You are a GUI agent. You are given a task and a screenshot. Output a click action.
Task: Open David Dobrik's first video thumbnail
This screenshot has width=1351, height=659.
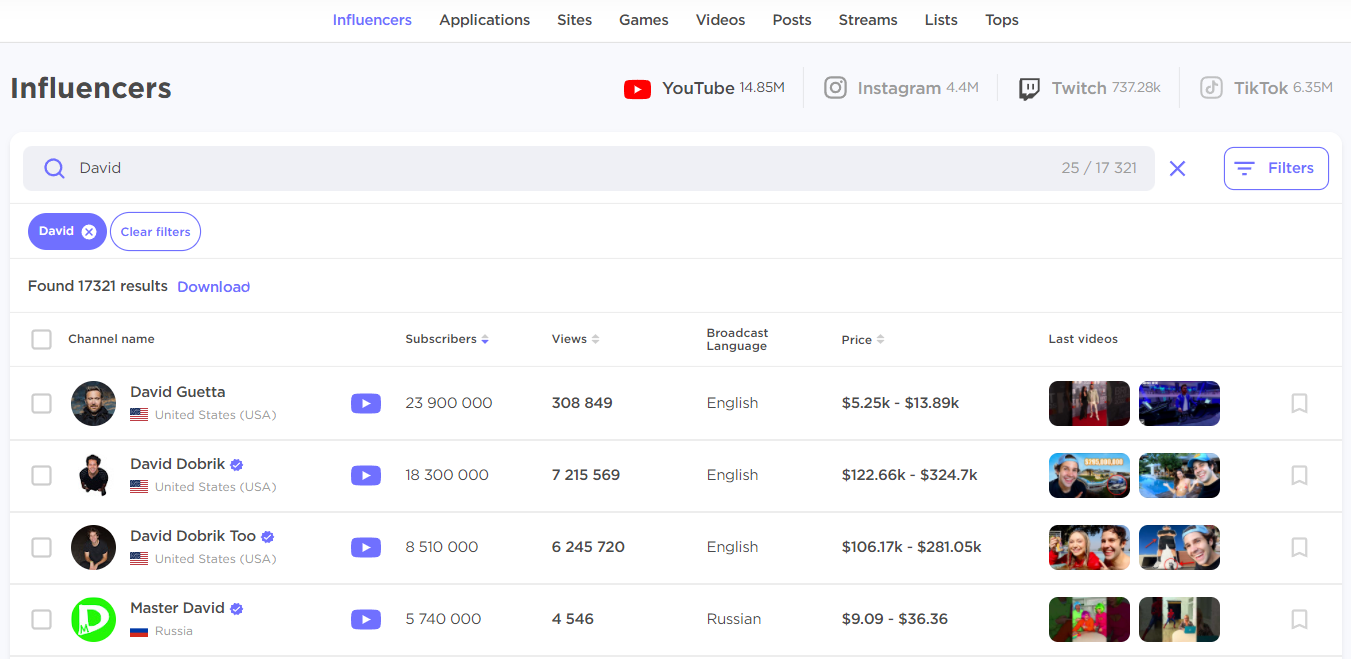click(1090, 476)
